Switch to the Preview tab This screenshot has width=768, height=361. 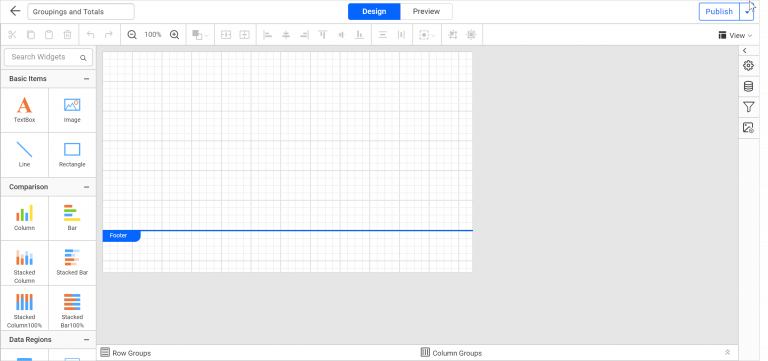(426, 11)
